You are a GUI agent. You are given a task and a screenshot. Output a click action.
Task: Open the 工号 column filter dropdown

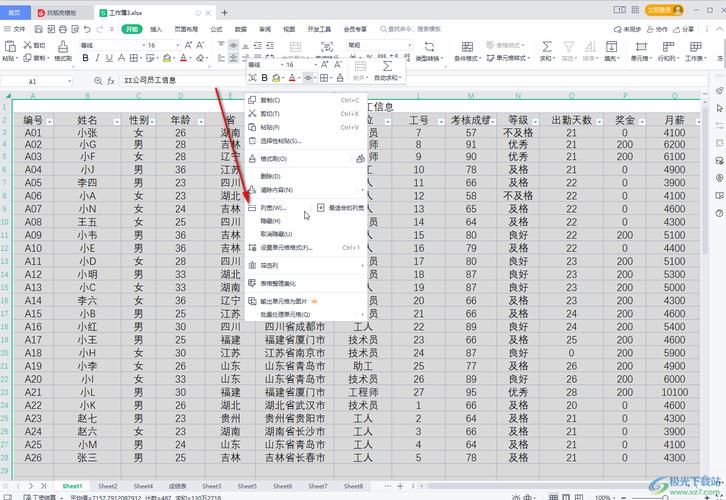441,121
